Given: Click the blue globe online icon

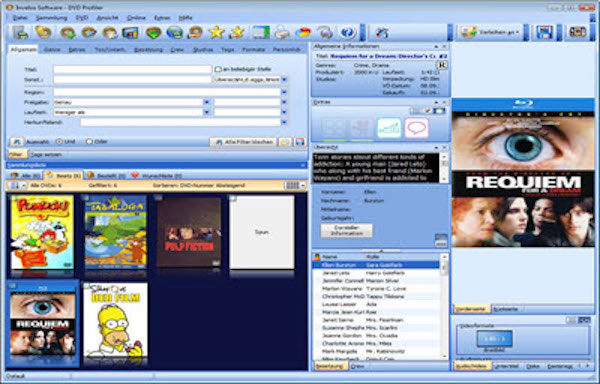Looking at the screenshot, I should coord(174,33).
